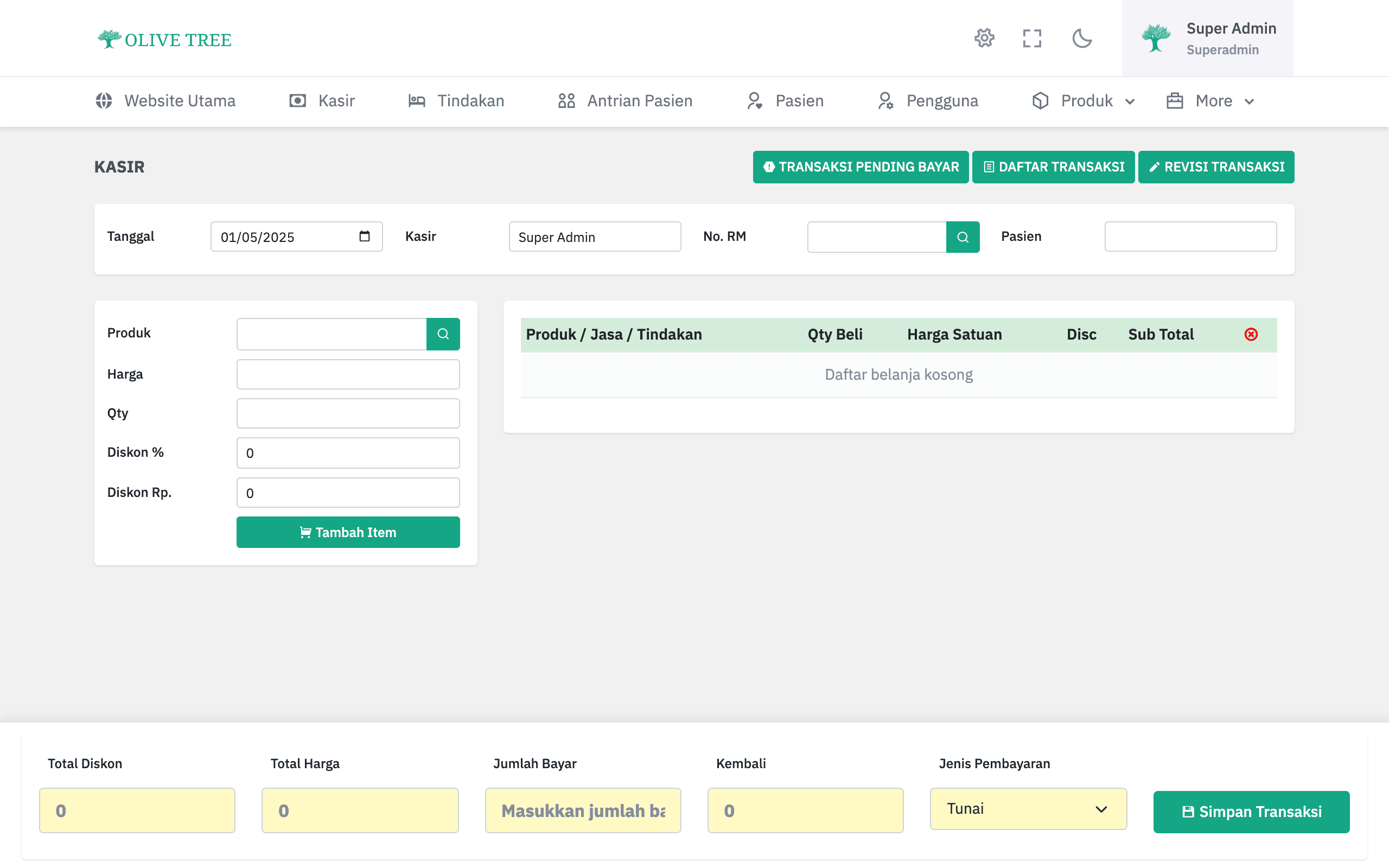Add item with Tambah Item button

pyautogui.click(x=348, y=532)
